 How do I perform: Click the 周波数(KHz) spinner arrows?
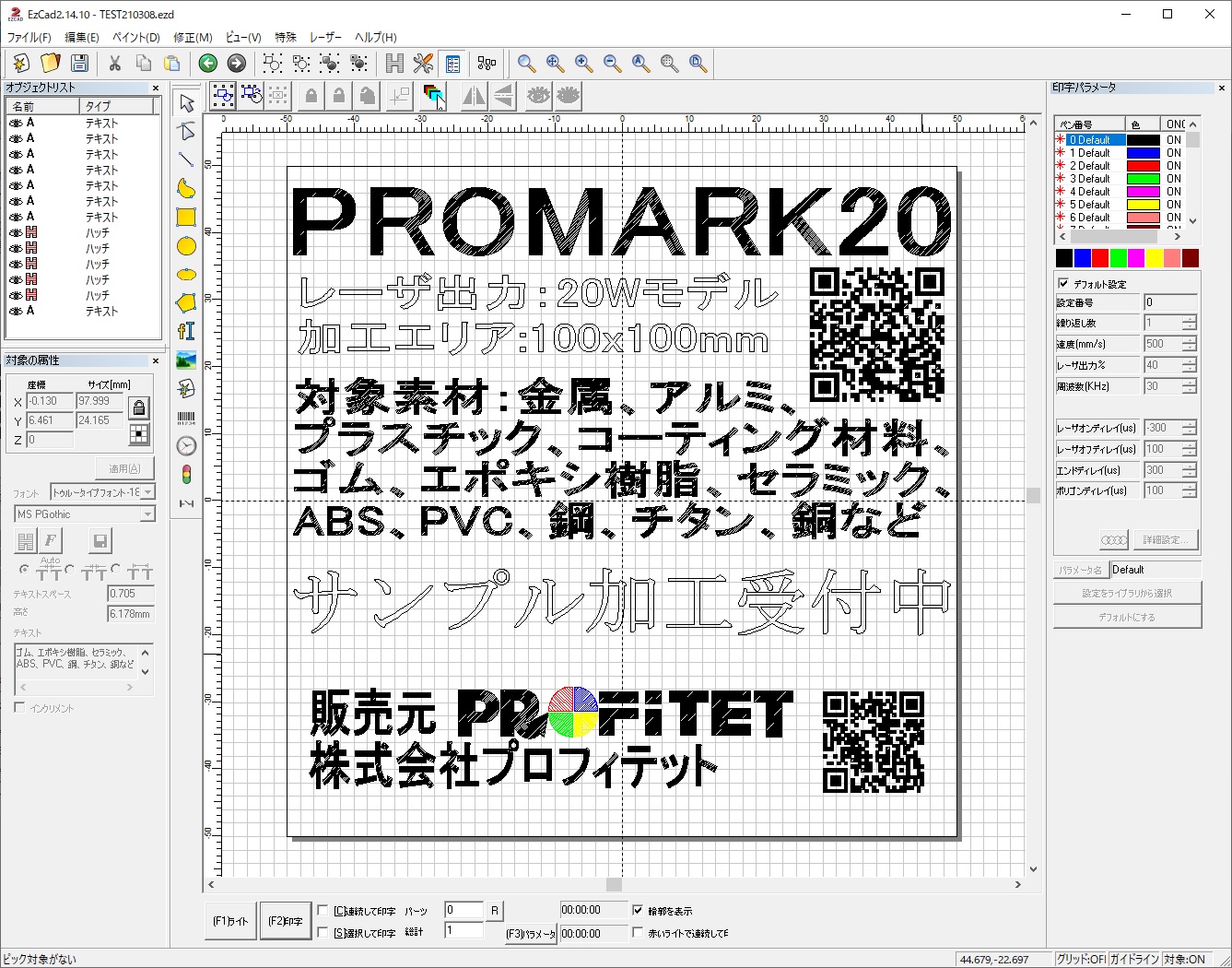(1190, 386)
